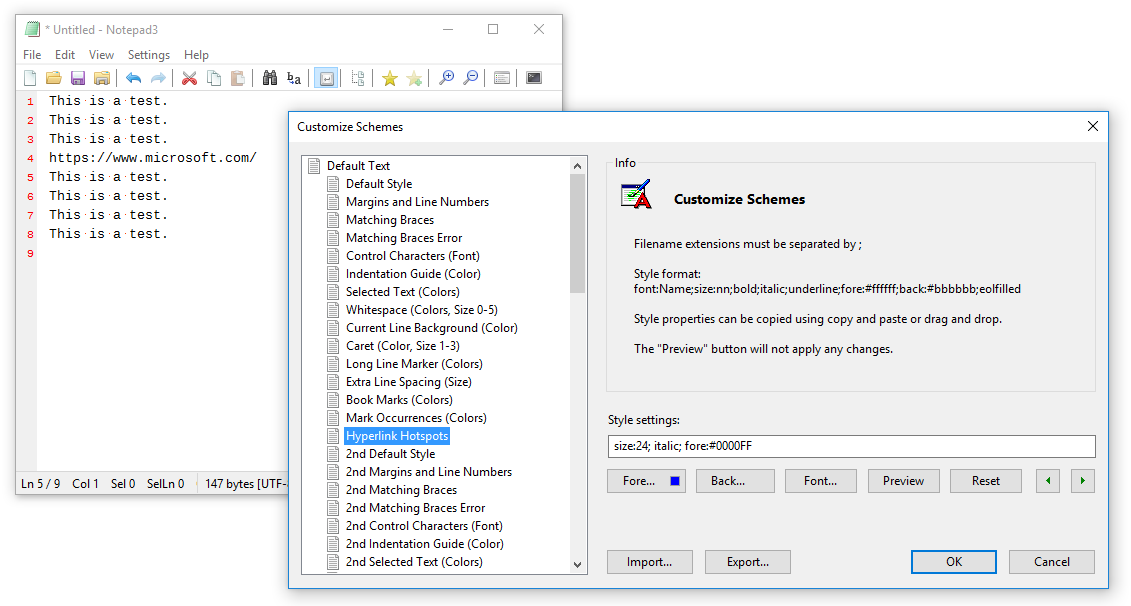This screenshot has height=606, width=1131.
Task: Select Matching Braces Error in the scheme list
Action: click(x=406, y=237)
